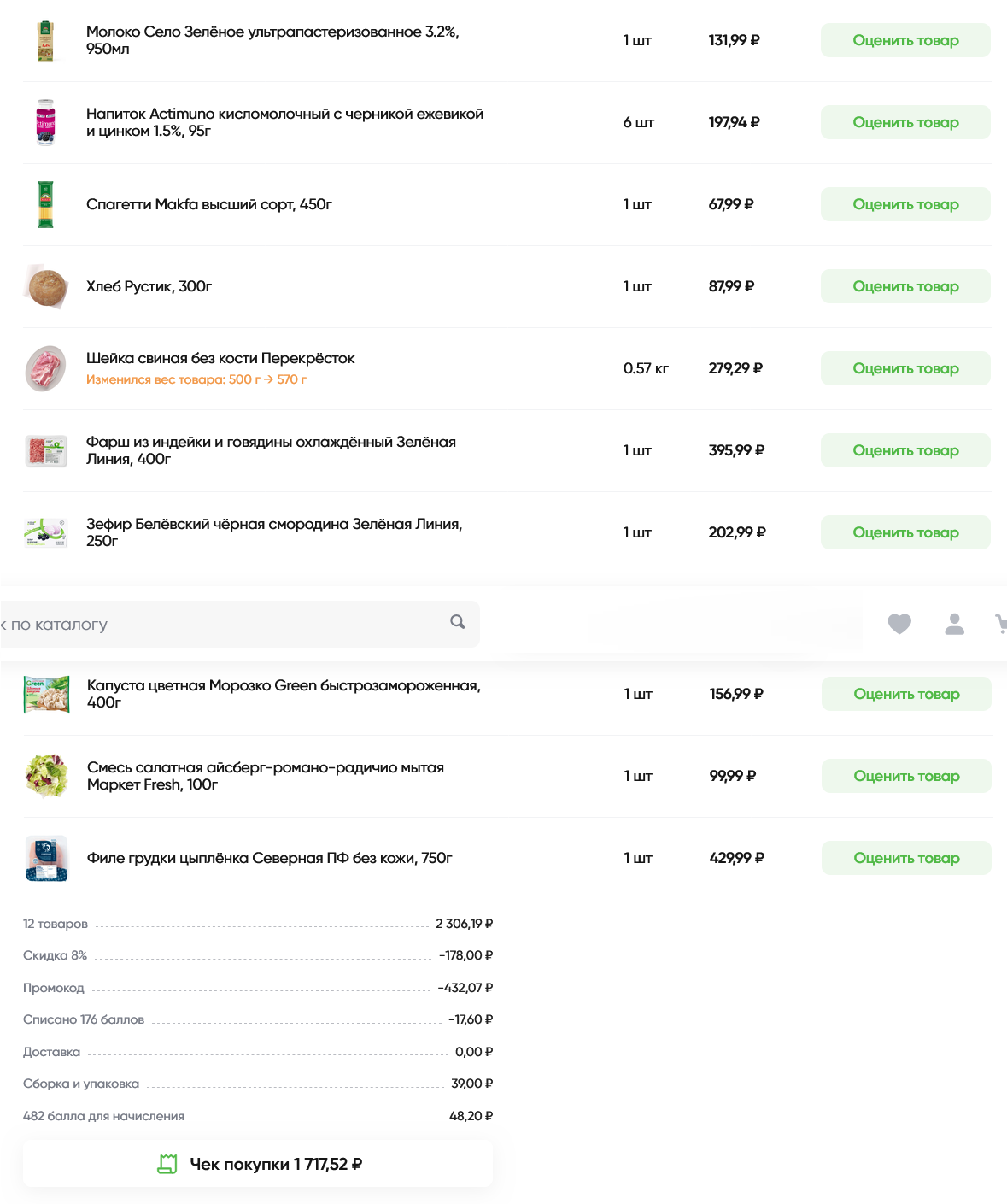This screenshot has height=1204, width=1007.
Task: Open Чек покупки 1 717,52 ₽ receipt
Action: pyautogui.click(x=258, y=1164)
